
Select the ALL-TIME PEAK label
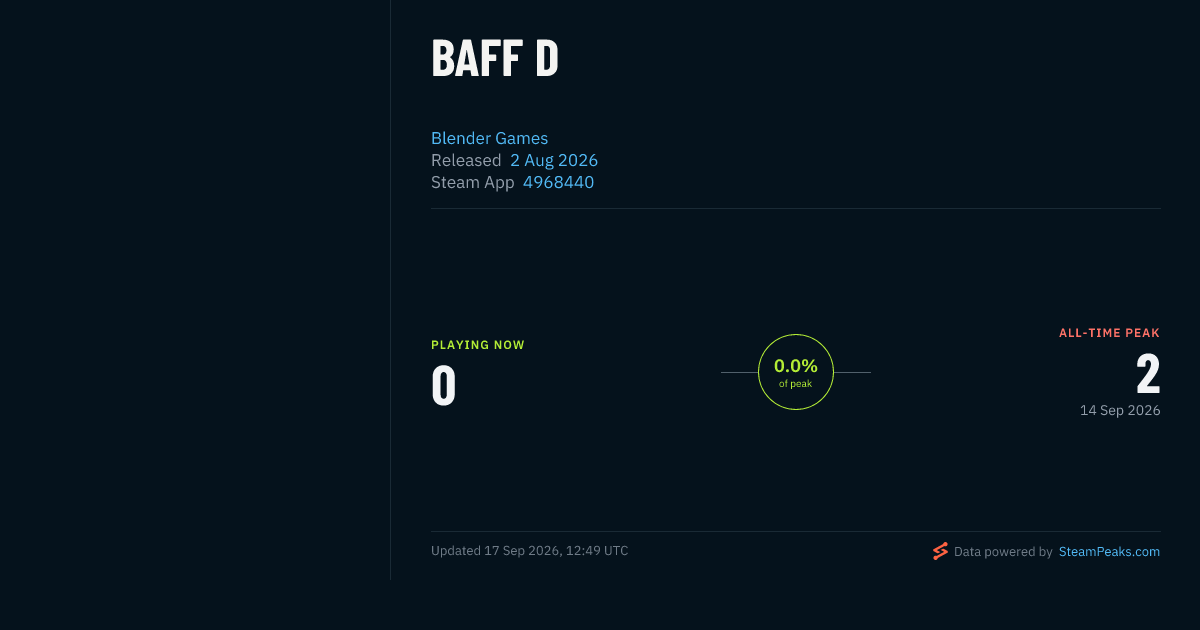tap(1109, 333)
